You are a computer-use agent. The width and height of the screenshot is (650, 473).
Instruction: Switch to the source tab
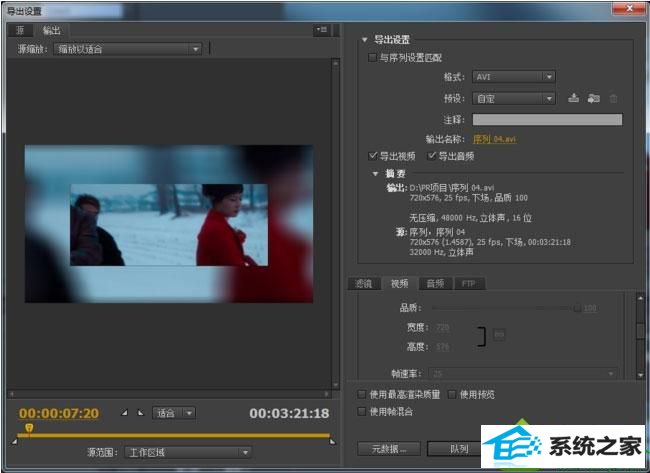20,30
